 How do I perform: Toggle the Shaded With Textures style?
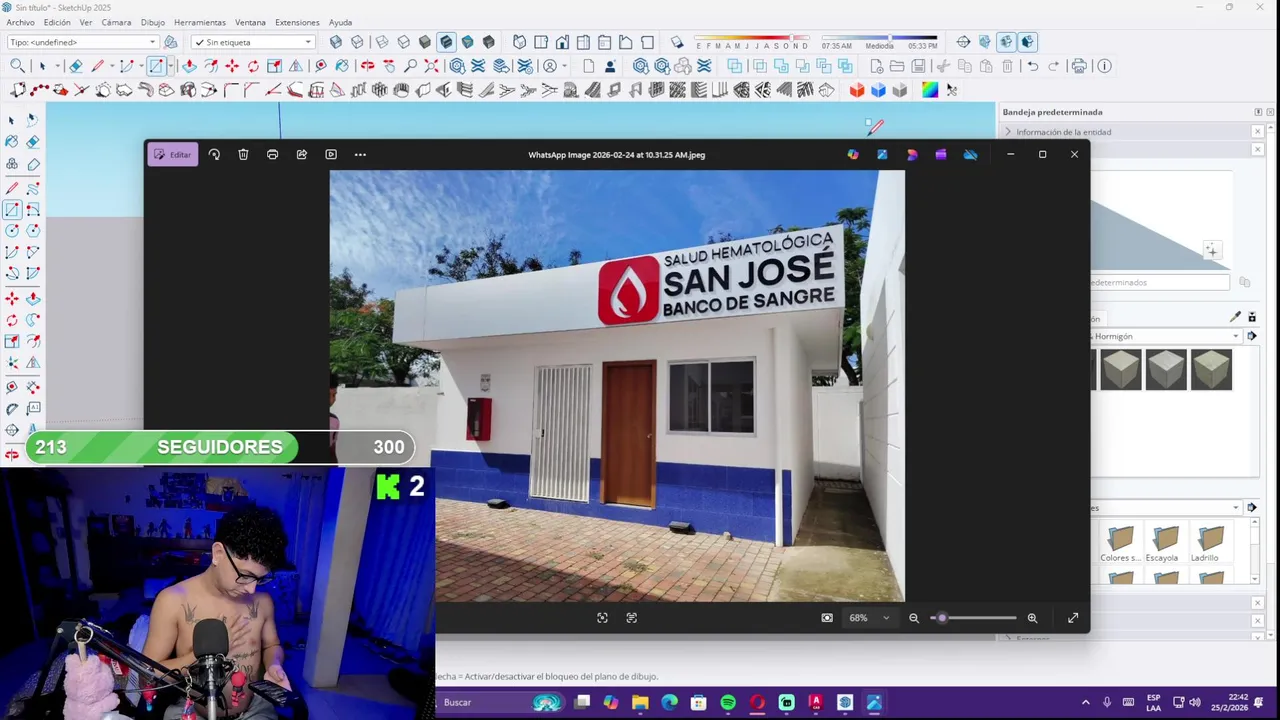click(446, 42)
